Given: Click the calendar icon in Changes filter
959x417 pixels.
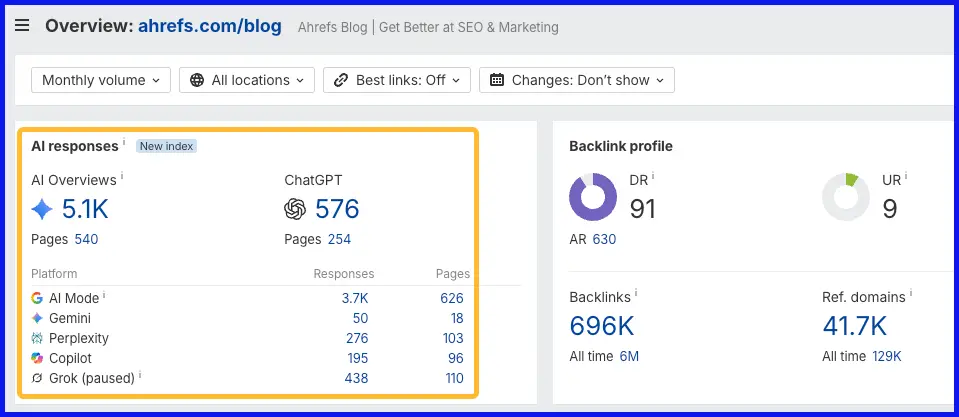Looking at the screenshot, I should (497, 80).
